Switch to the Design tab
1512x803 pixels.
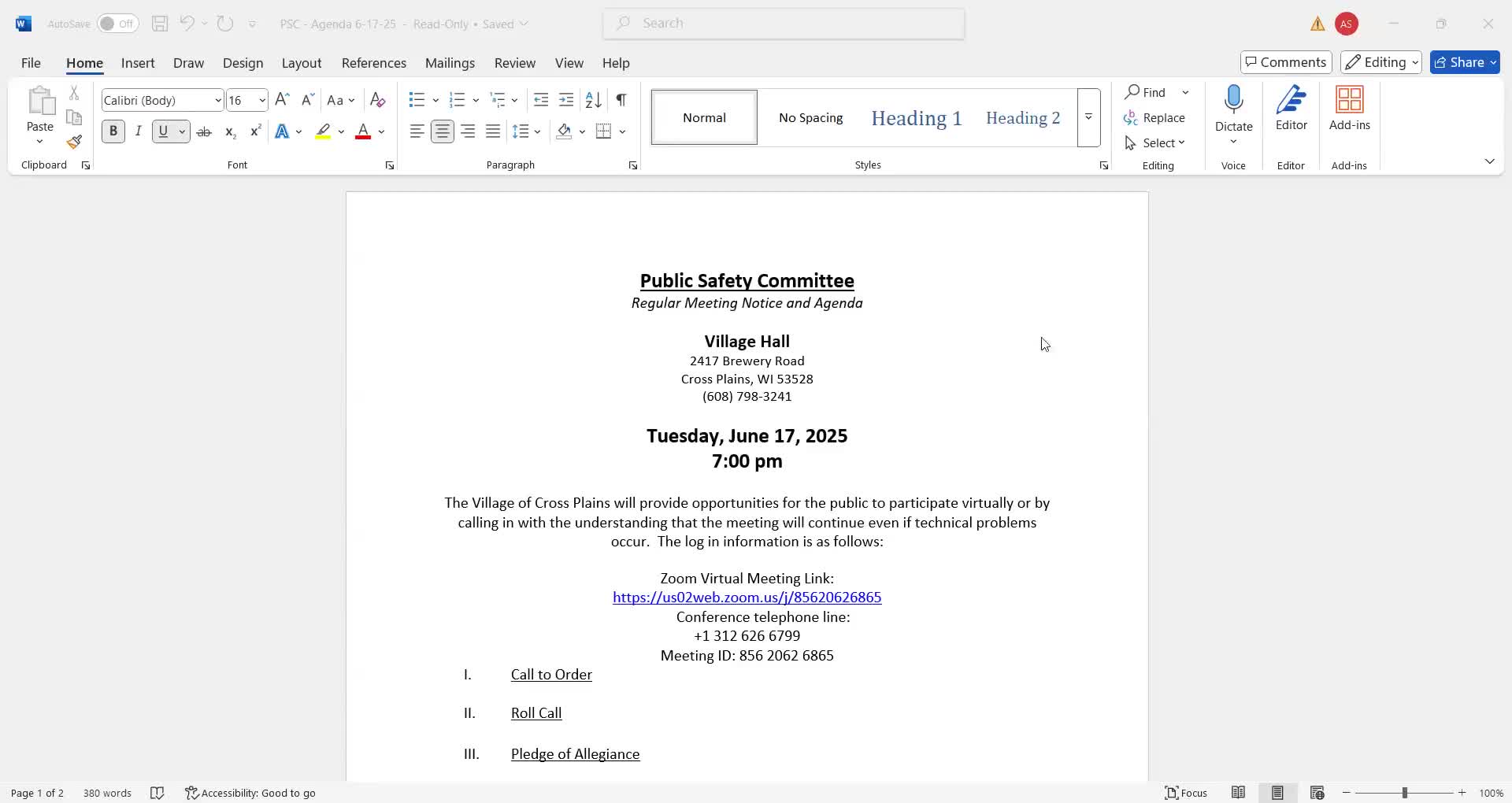coord(243,63)
